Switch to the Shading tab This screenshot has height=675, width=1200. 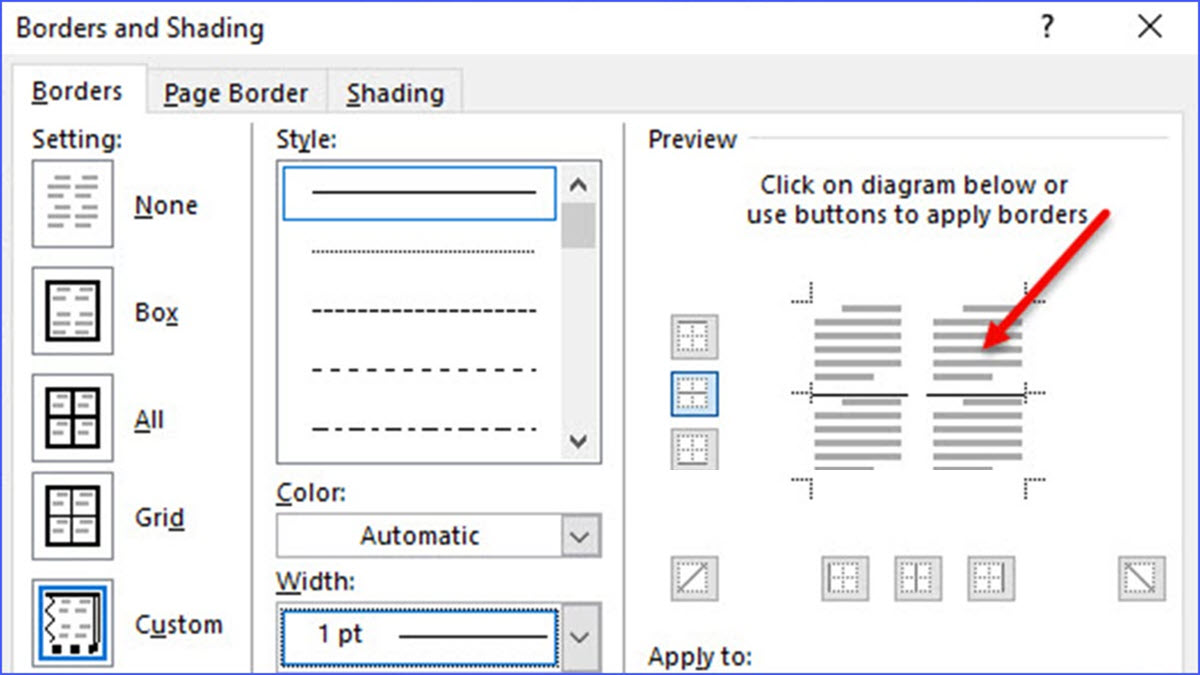(395, 92)
